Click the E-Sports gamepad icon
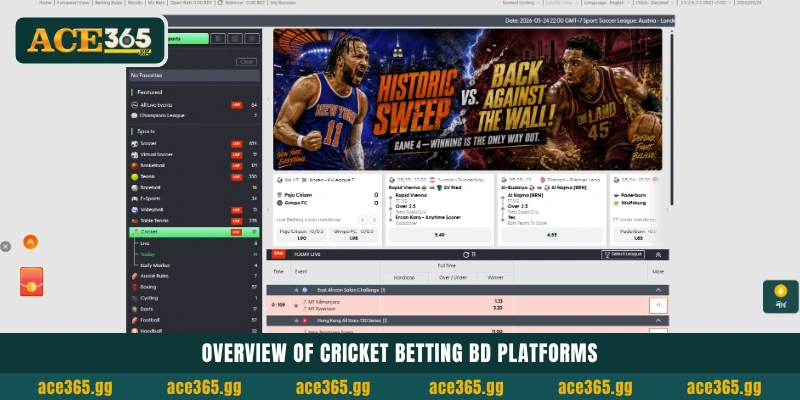800x400 pixels. pyautogui.click(x=135, y=199)
